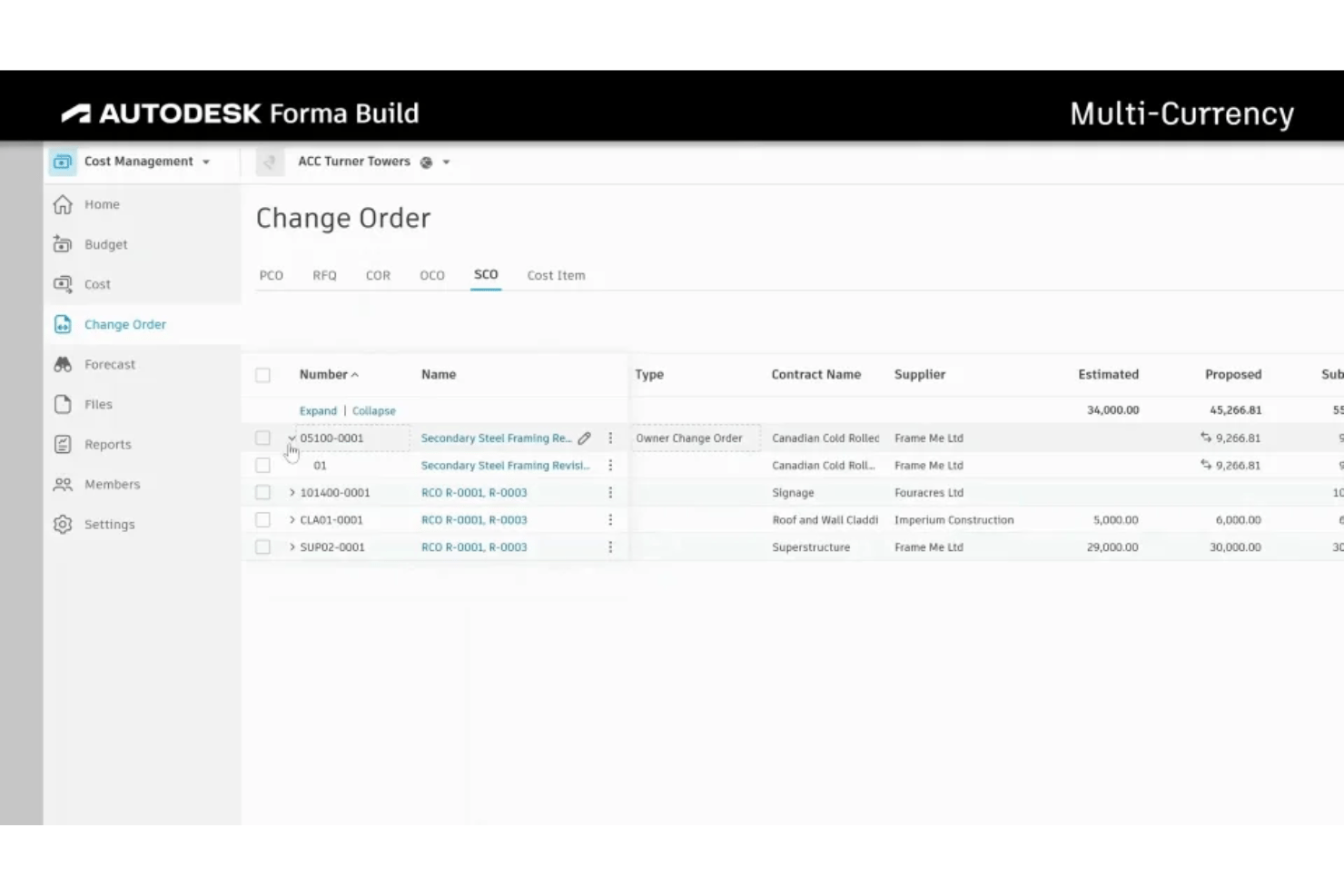Click the Name column header
The width and height of the screenshot is (1344, 896).
(x=439, y=374)
